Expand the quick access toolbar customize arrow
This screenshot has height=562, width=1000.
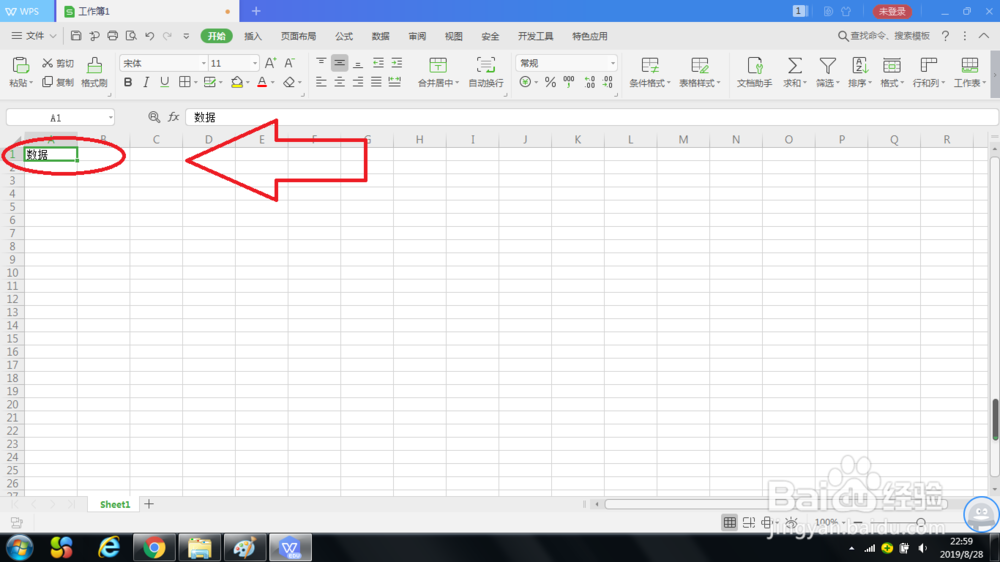pos(186,36)
